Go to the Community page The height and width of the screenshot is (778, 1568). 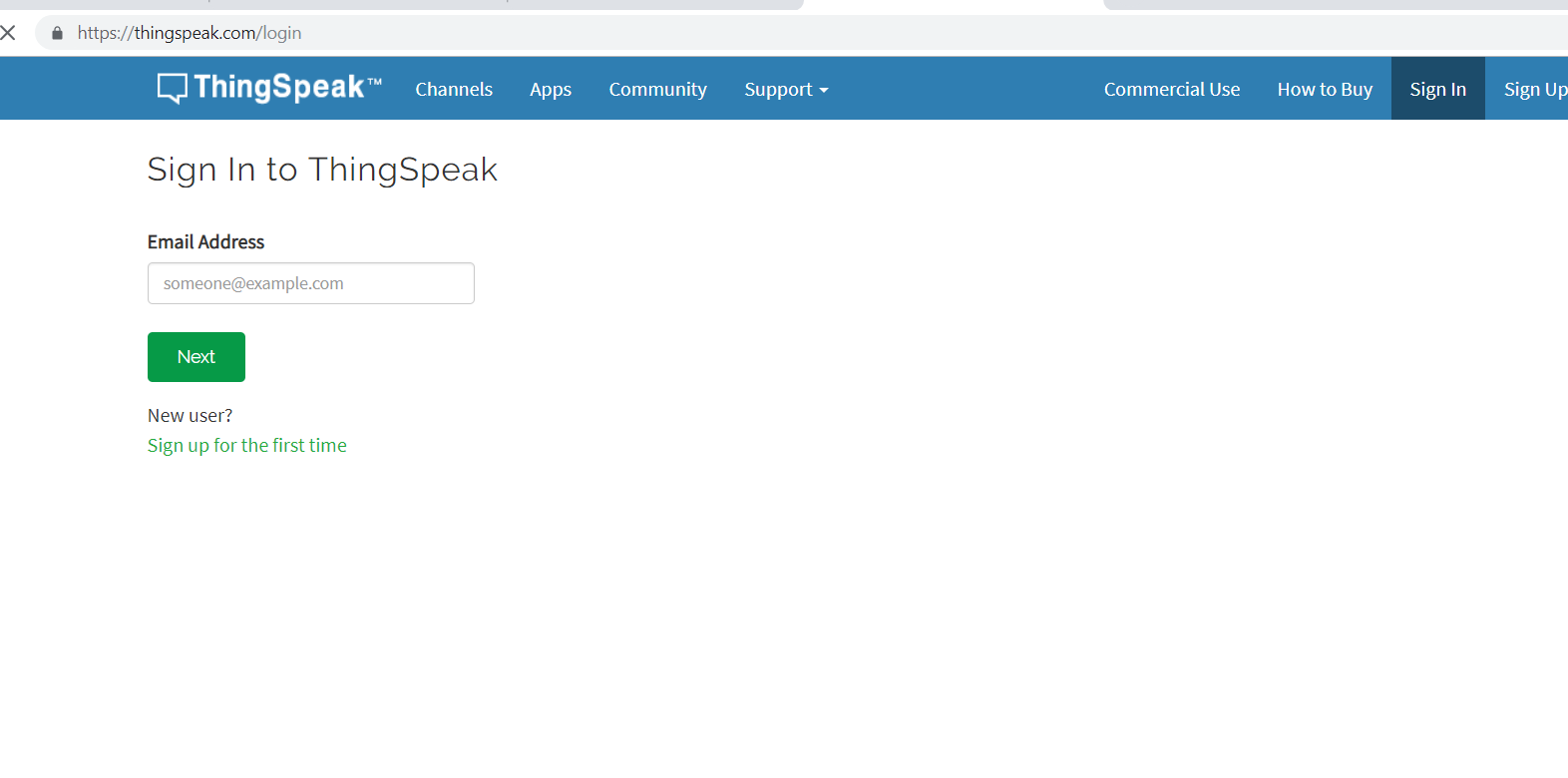[x=658, y=89]
